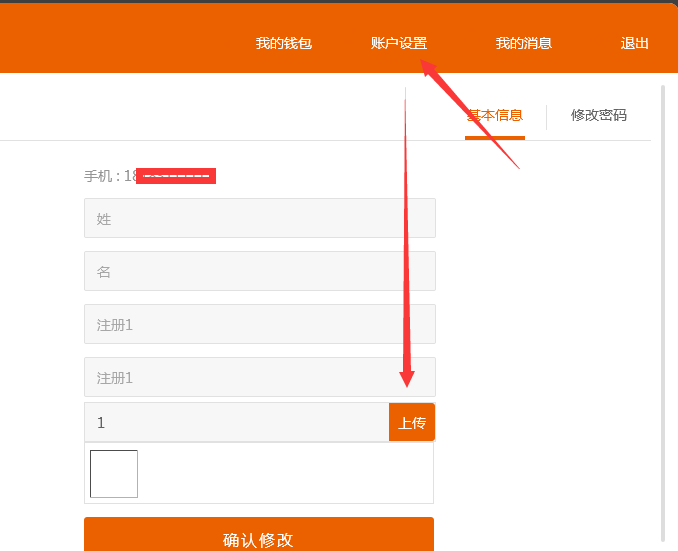The width and height of the screenshot is (678, 551).
Task: Click the second 注册1 input field
Action: pos(259,377)
